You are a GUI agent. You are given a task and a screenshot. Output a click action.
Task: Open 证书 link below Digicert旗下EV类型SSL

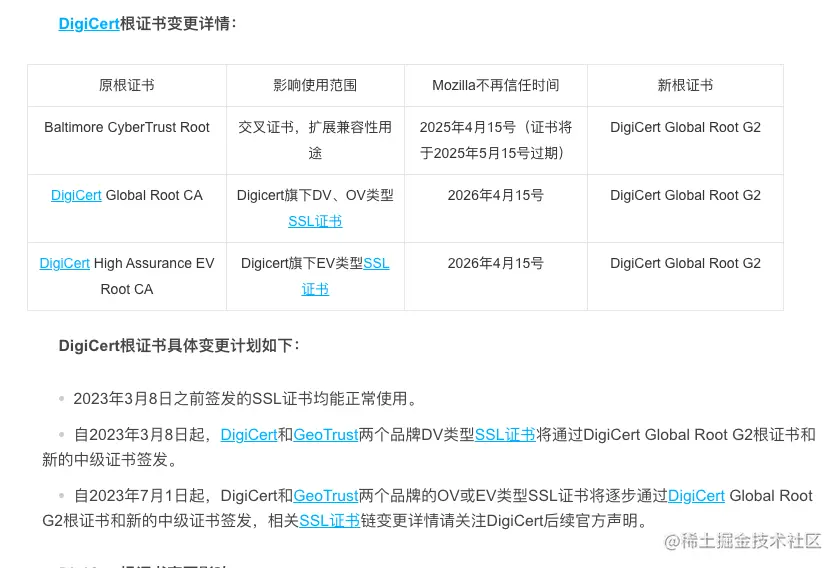pos(315,289)
